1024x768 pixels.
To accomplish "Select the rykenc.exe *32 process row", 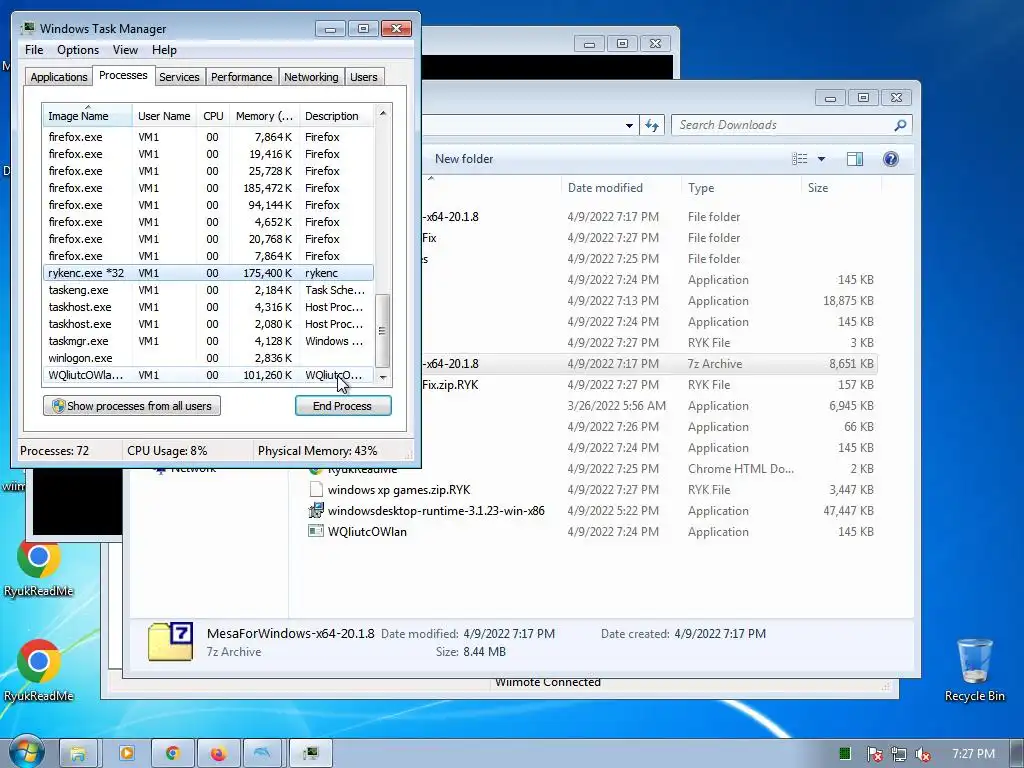I will pyautogui.click(x=208, y=273).
